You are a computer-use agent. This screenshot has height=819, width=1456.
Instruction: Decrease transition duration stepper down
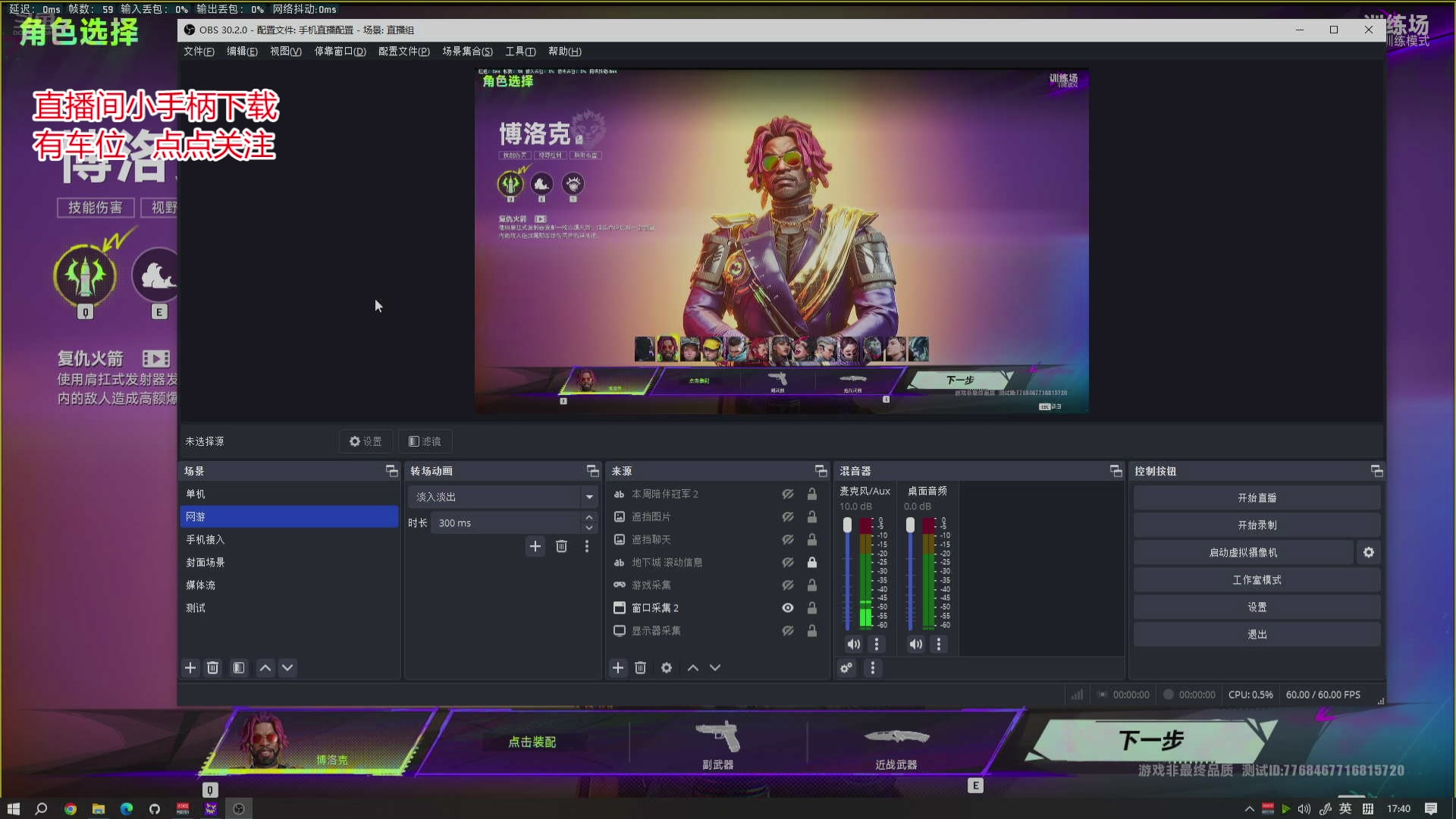pyautogui.click(x=589, y=529)
